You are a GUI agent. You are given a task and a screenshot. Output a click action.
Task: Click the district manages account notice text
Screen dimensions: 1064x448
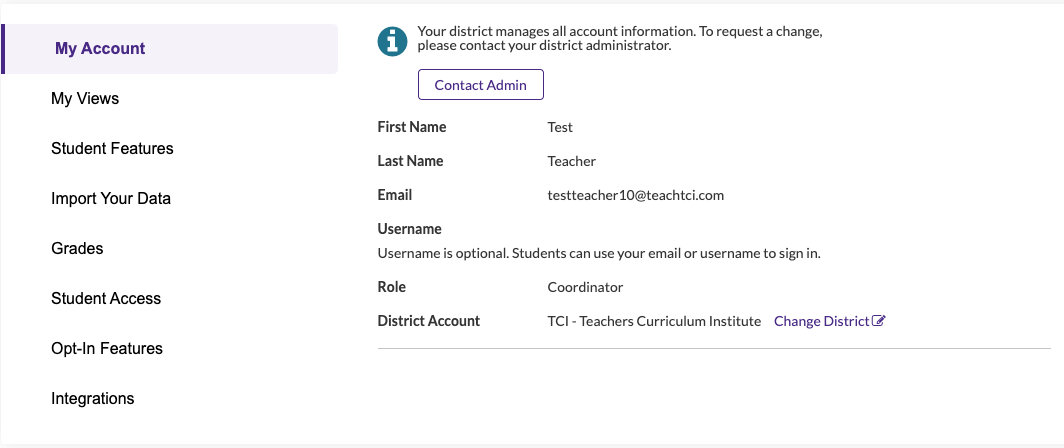click(619, 38)
